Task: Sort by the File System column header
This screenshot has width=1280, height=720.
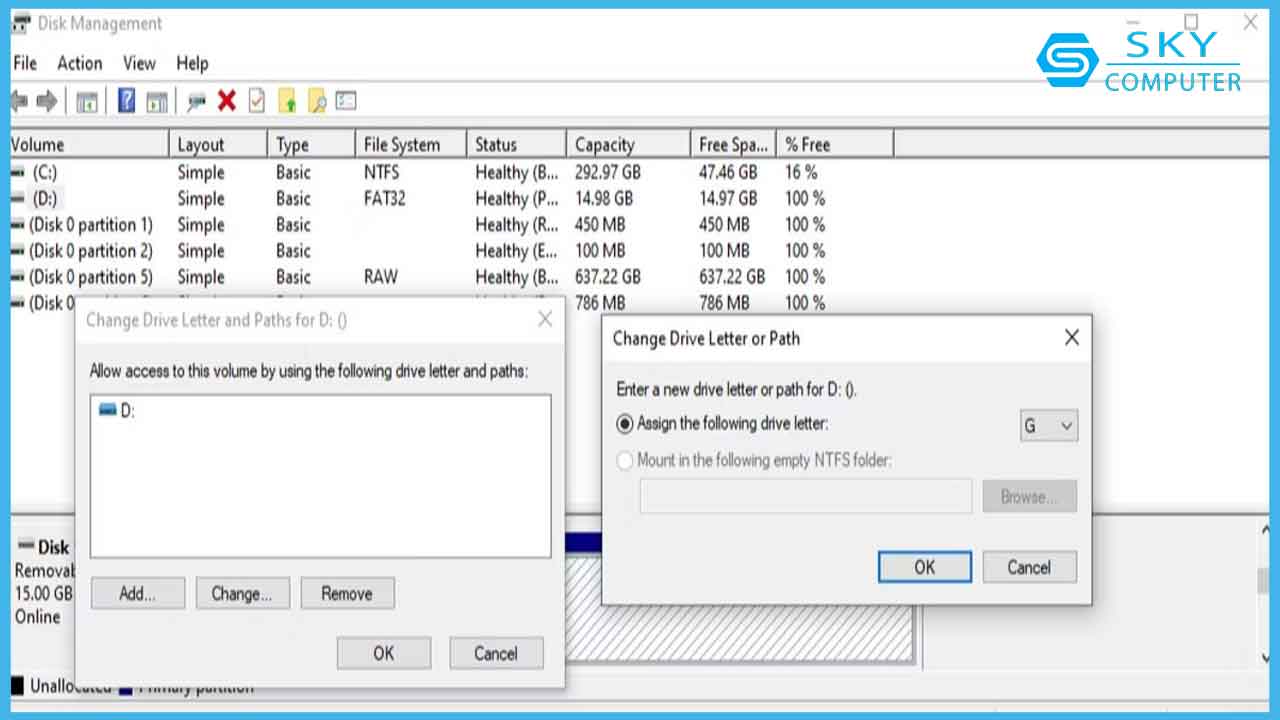Action: (x=410, y=145)
